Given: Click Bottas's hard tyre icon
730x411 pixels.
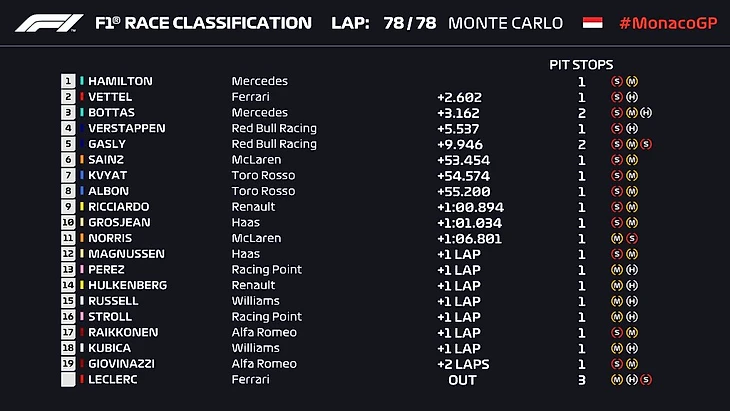Looking at the screenshot, I should [x=646, y=113].
